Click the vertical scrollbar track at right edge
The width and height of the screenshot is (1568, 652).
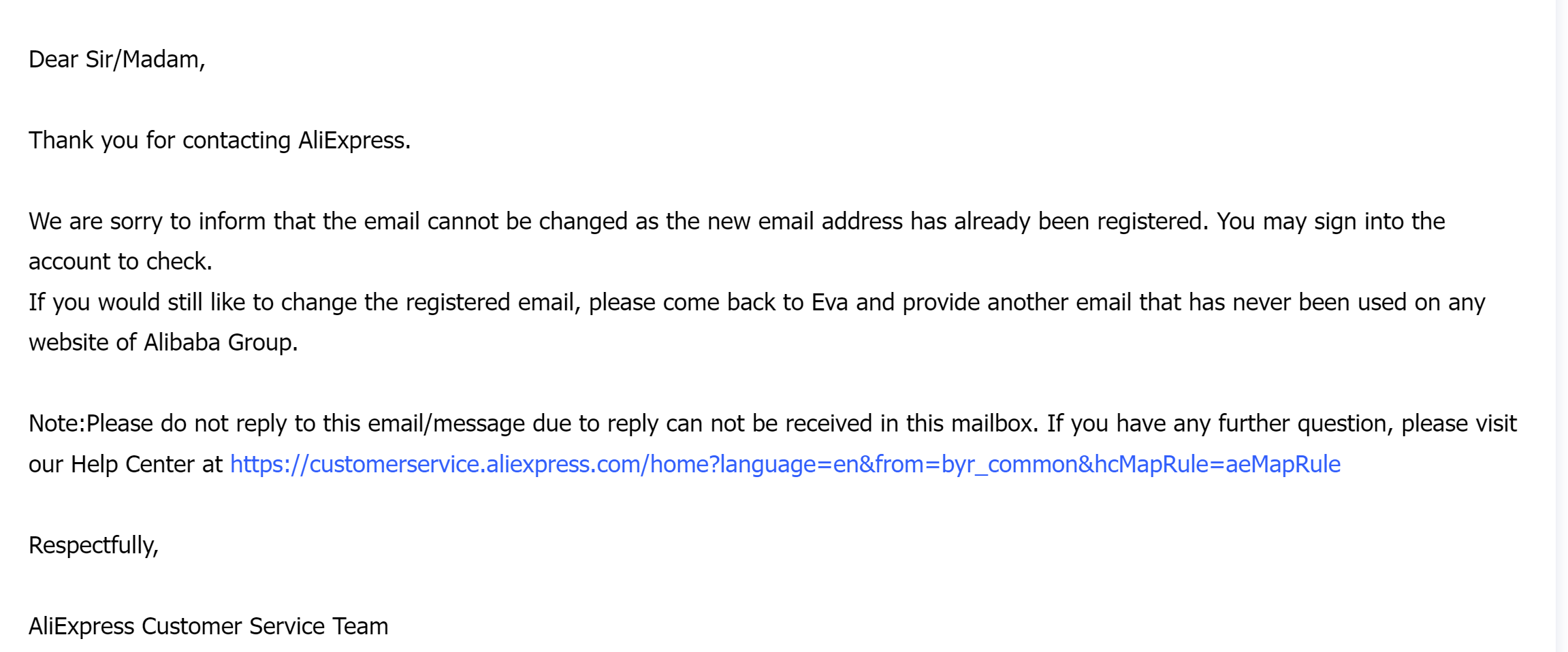(1561, 326)
